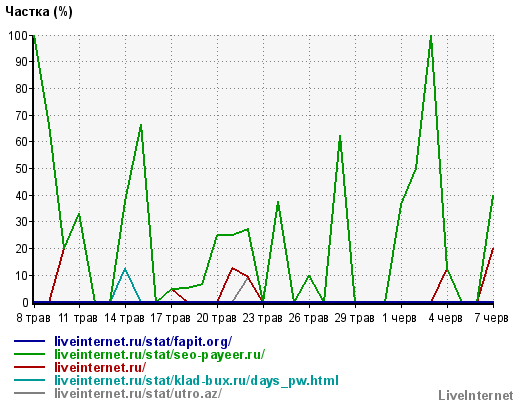Click the green seo-payeer.ru legend line swatch
The height and width of the screenshot is (405, 520).
pyautogui.click(x=29, y=354)
